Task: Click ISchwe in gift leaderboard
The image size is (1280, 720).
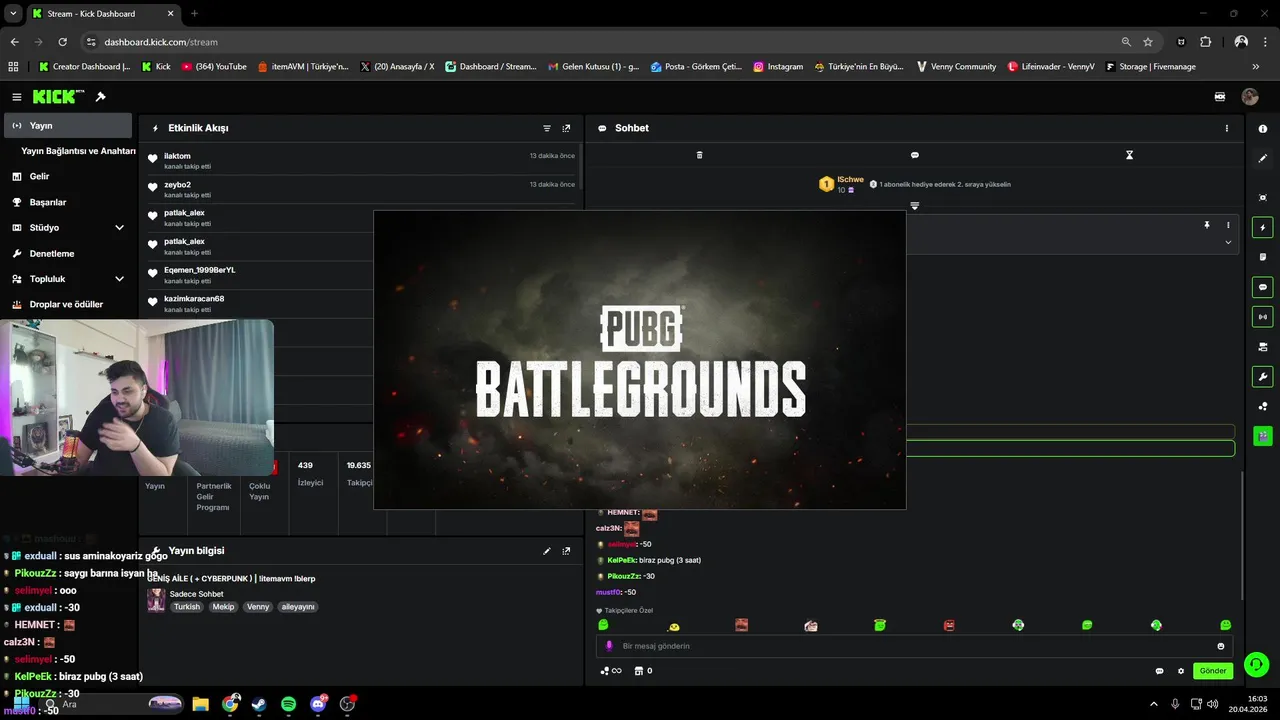Action: pos(850,179)
